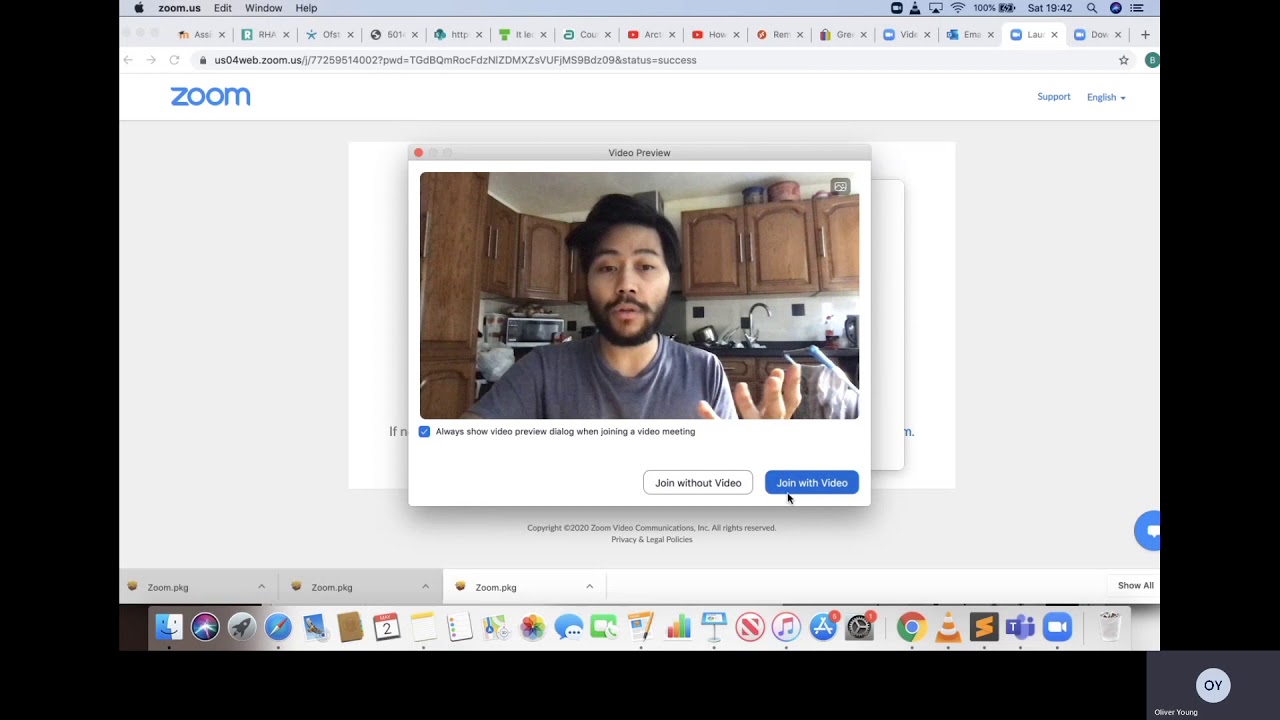Click the address bar URL

pyautogui.click(x=455, y=60)
